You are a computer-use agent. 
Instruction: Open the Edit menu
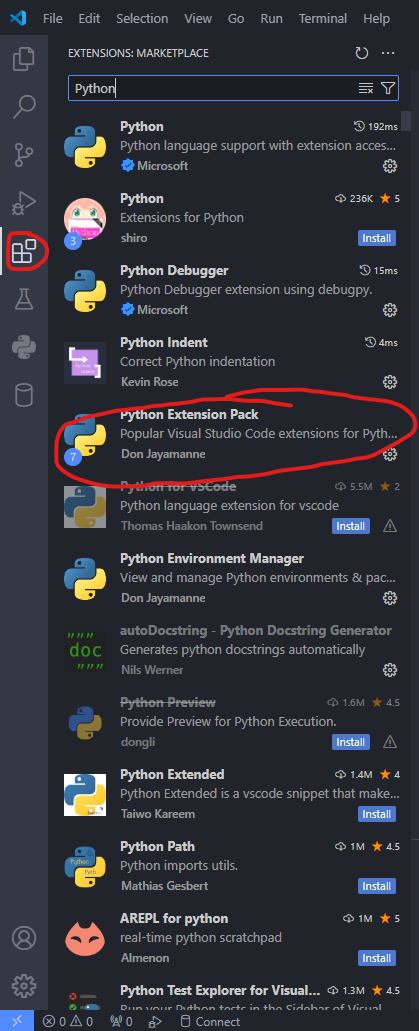click(89, 19)
